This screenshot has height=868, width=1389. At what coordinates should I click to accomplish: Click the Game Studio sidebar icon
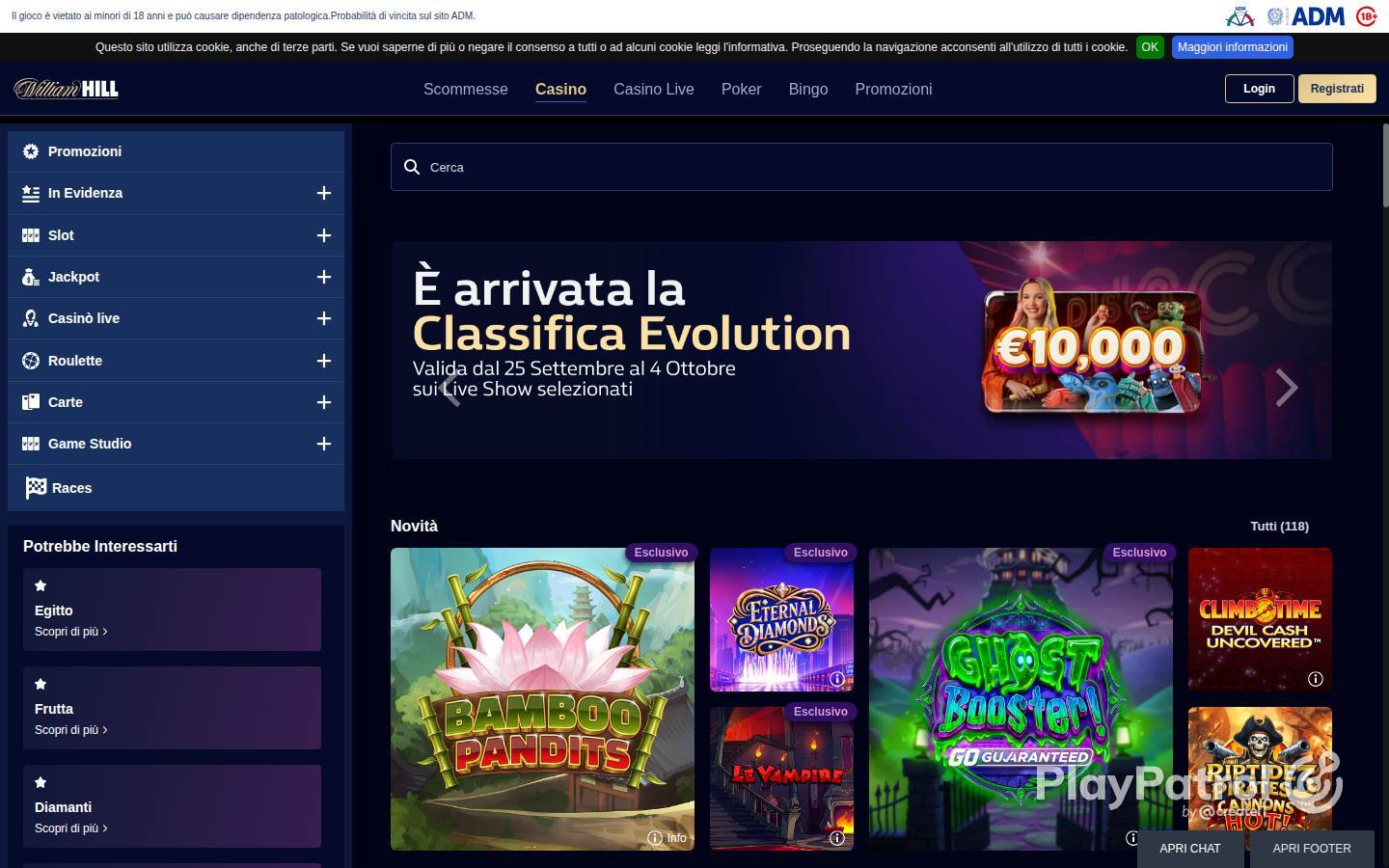pyautogui.click(x=31, y=444)
